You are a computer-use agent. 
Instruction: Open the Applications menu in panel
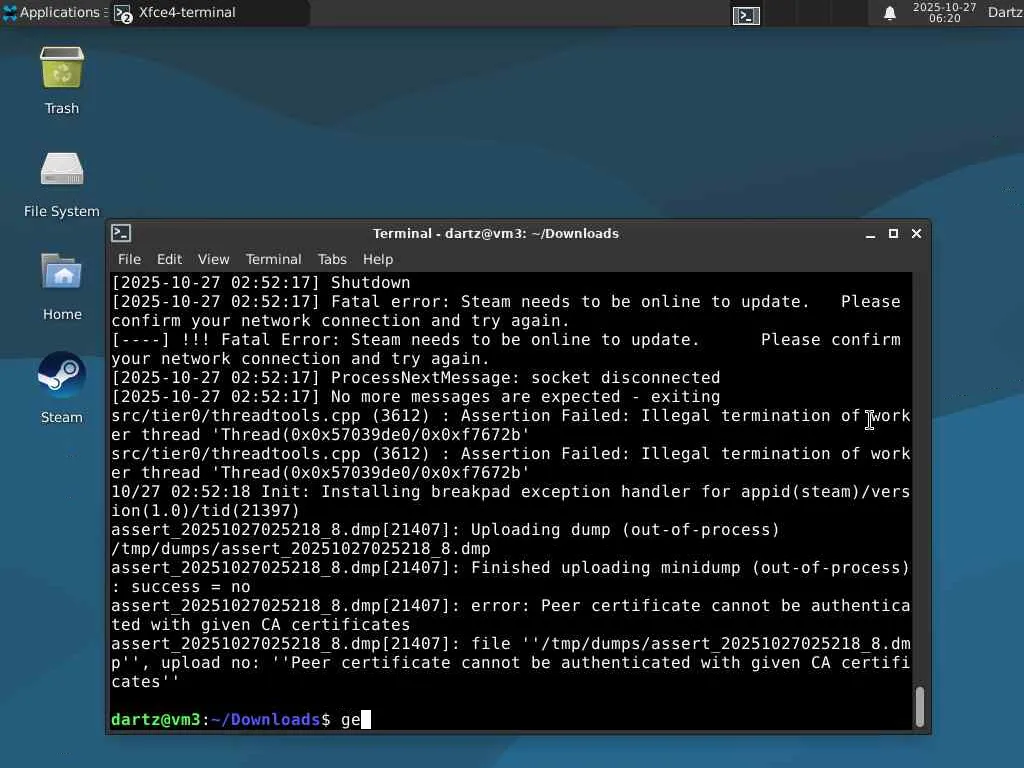click(55, 12)
